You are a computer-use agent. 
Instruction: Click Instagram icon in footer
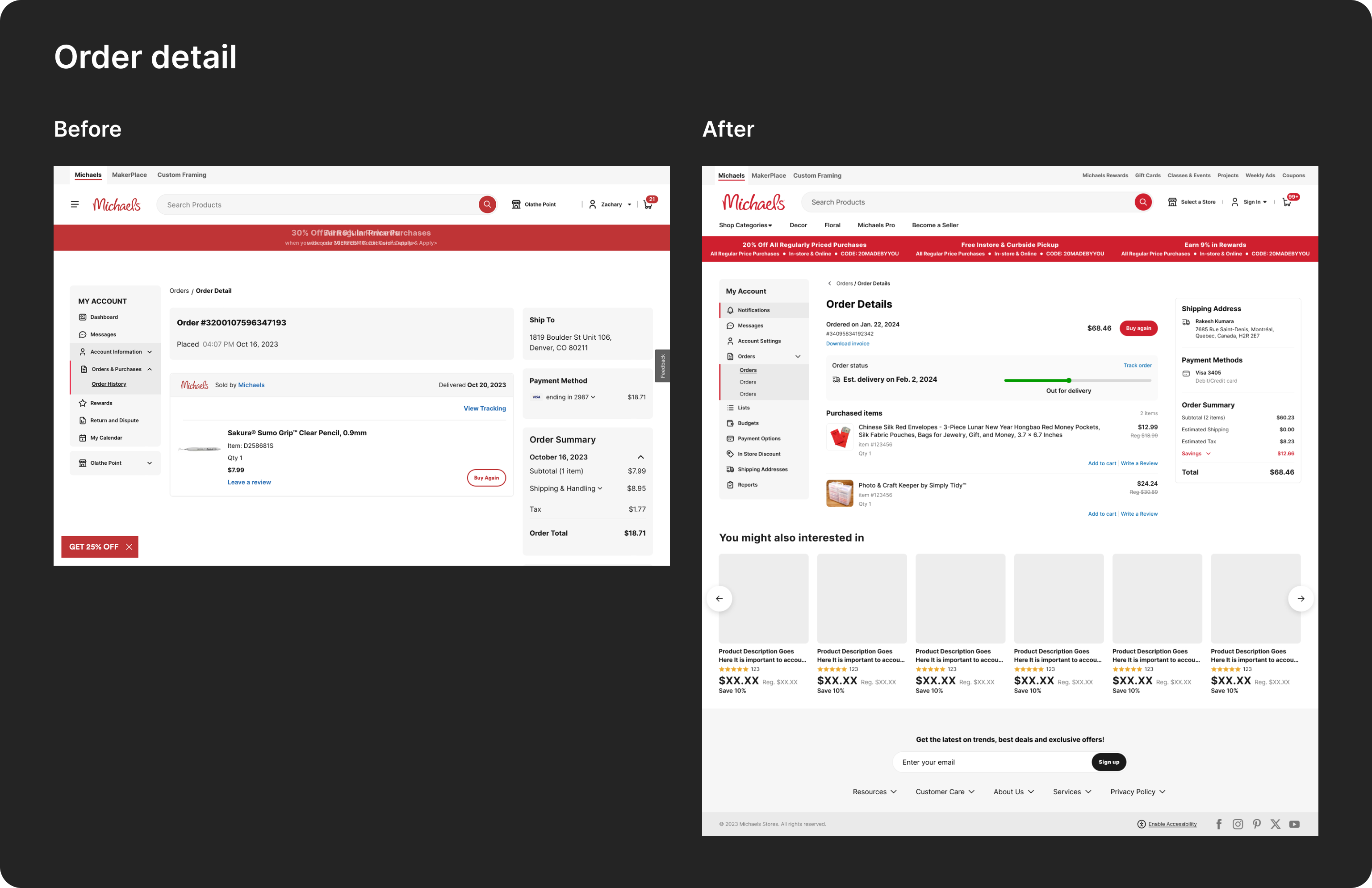(1238, 824)
